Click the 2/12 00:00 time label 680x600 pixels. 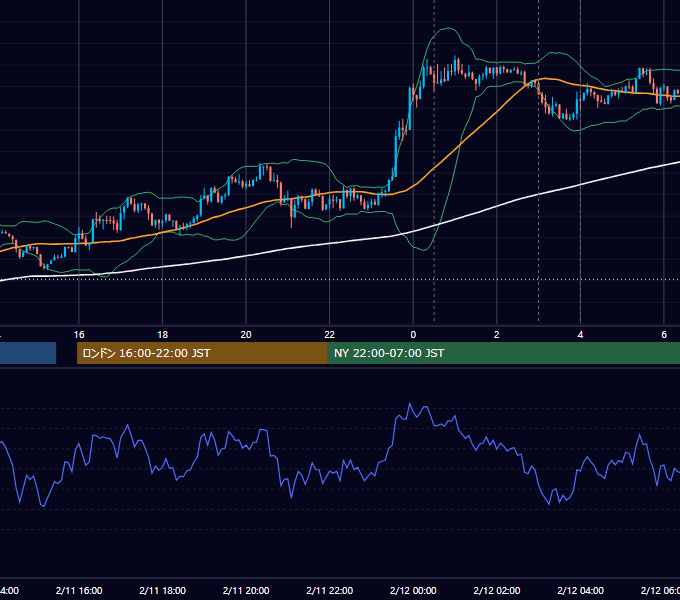click(x=413, y=590)
